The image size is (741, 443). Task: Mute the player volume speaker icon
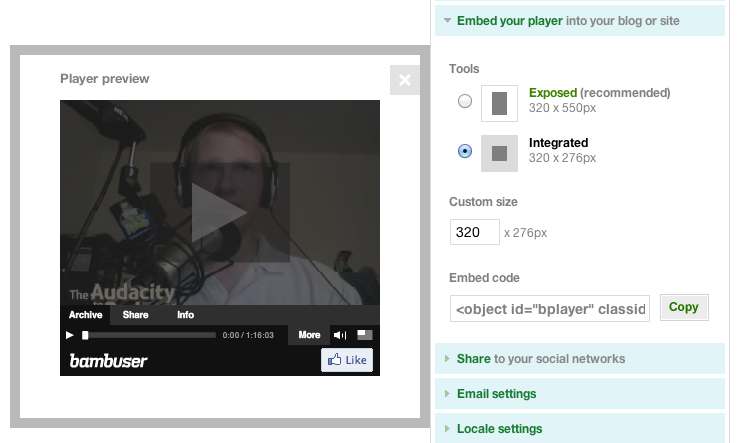pyautogui.click(x=340, y=335)
